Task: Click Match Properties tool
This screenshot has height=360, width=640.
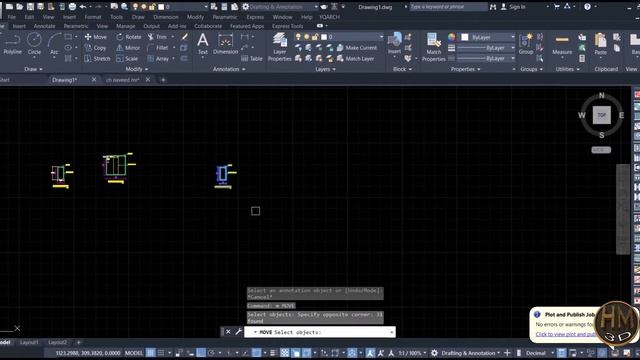Action: (x=433, y=47)
